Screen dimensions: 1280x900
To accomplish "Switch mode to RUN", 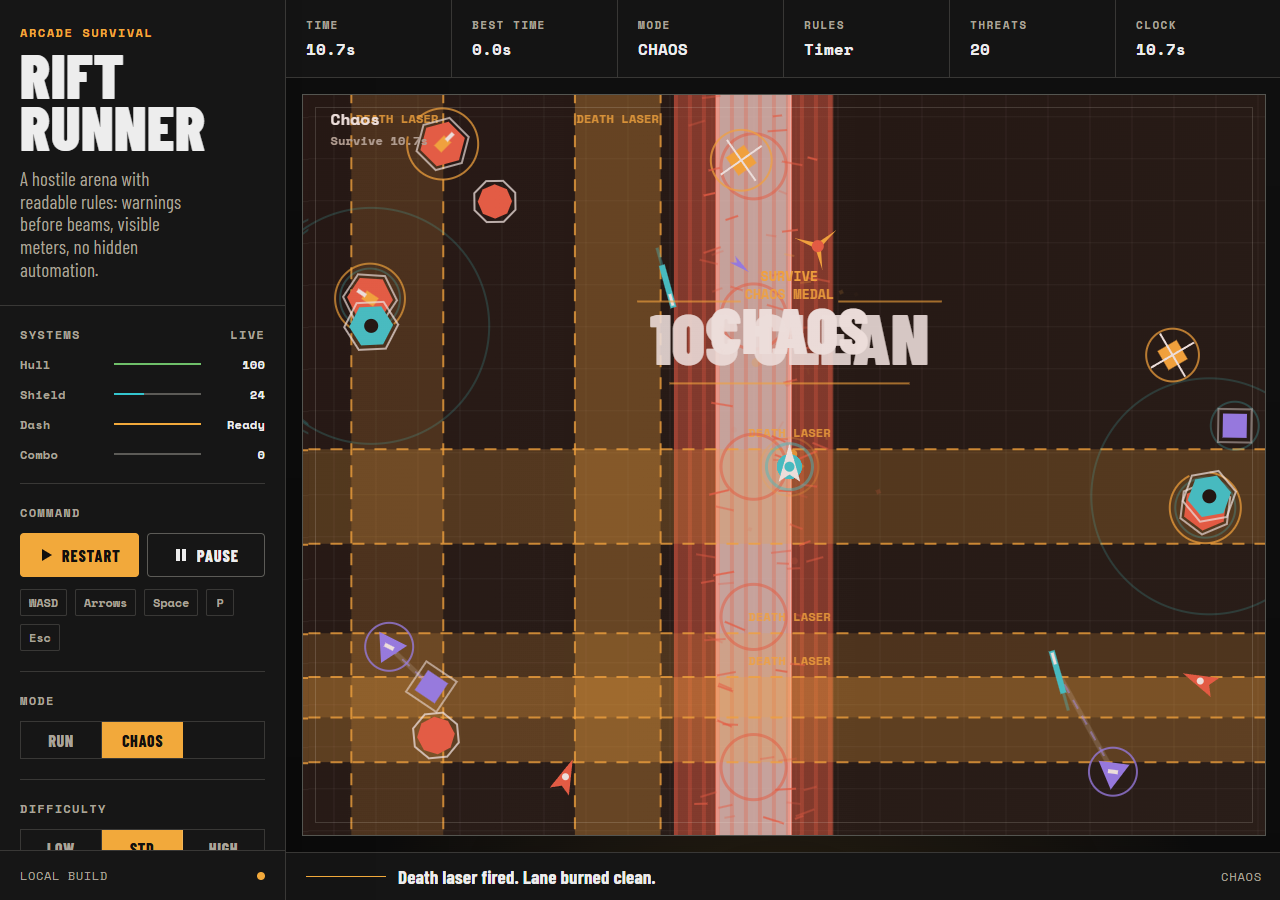I will click(61, 740).
